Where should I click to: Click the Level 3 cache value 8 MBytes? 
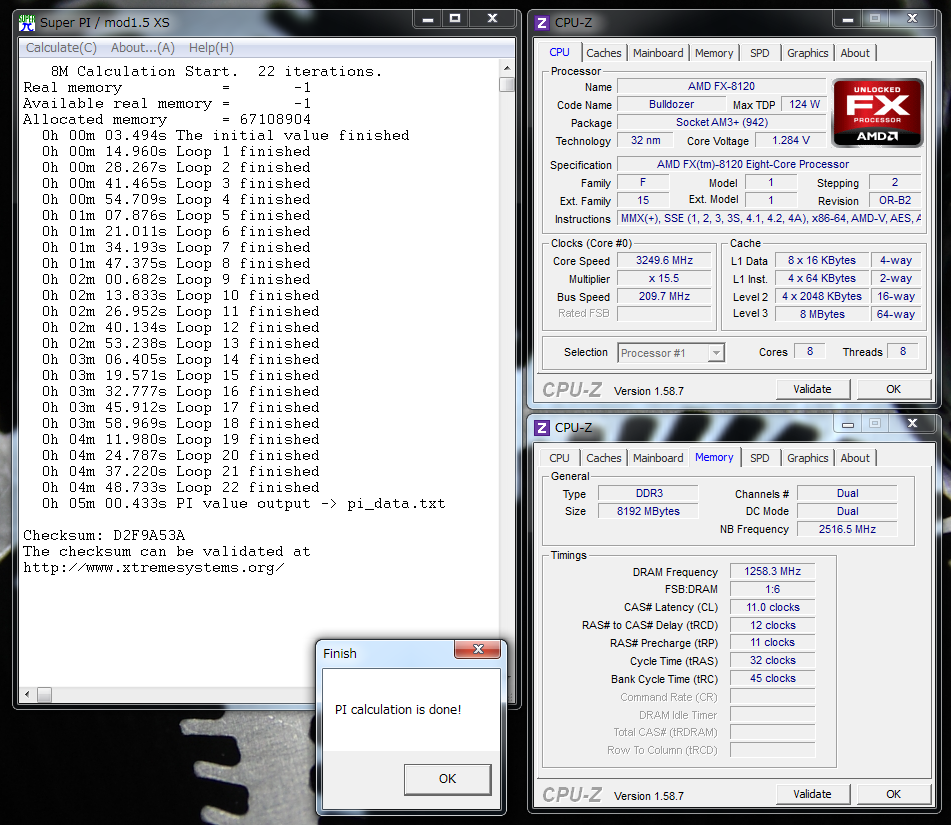tap(822, 314)
